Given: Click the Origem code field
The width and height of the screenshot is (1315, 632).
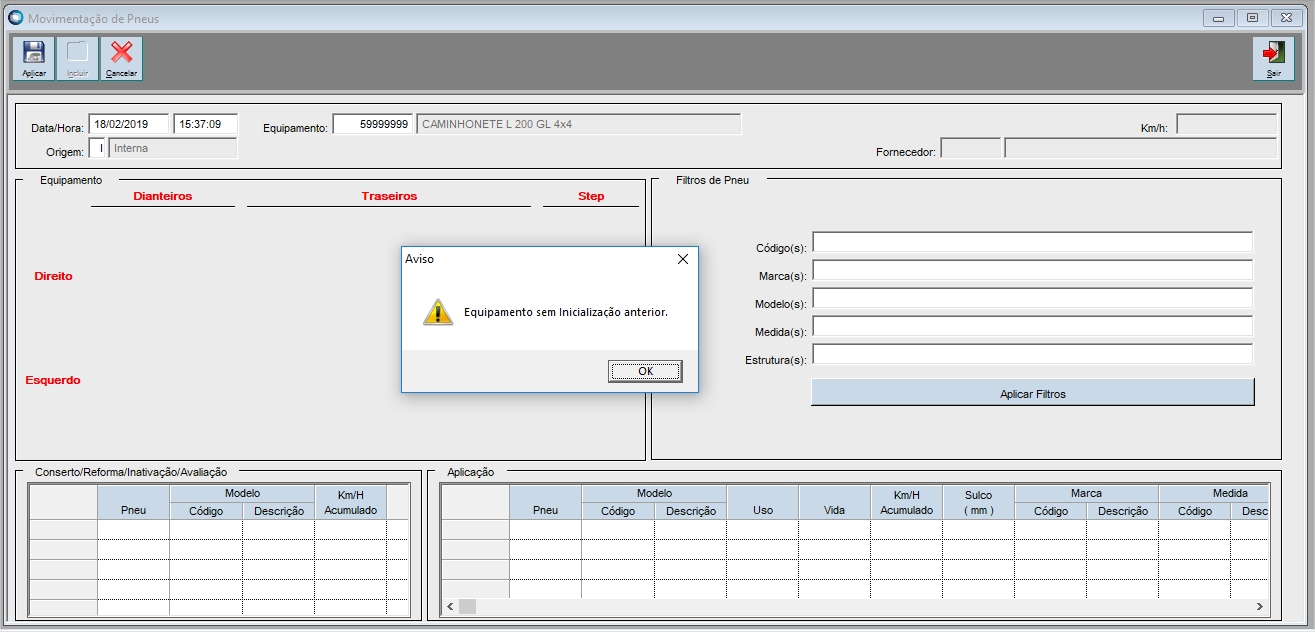Looking at the screenshot, I should [x=97, y=148].
